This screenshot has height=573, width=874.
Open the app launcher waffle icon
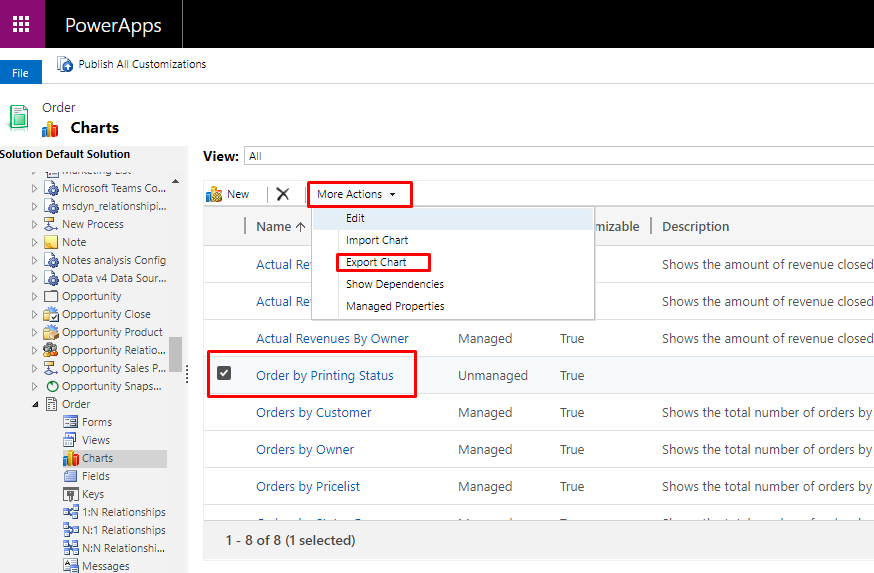click(21, 24)
